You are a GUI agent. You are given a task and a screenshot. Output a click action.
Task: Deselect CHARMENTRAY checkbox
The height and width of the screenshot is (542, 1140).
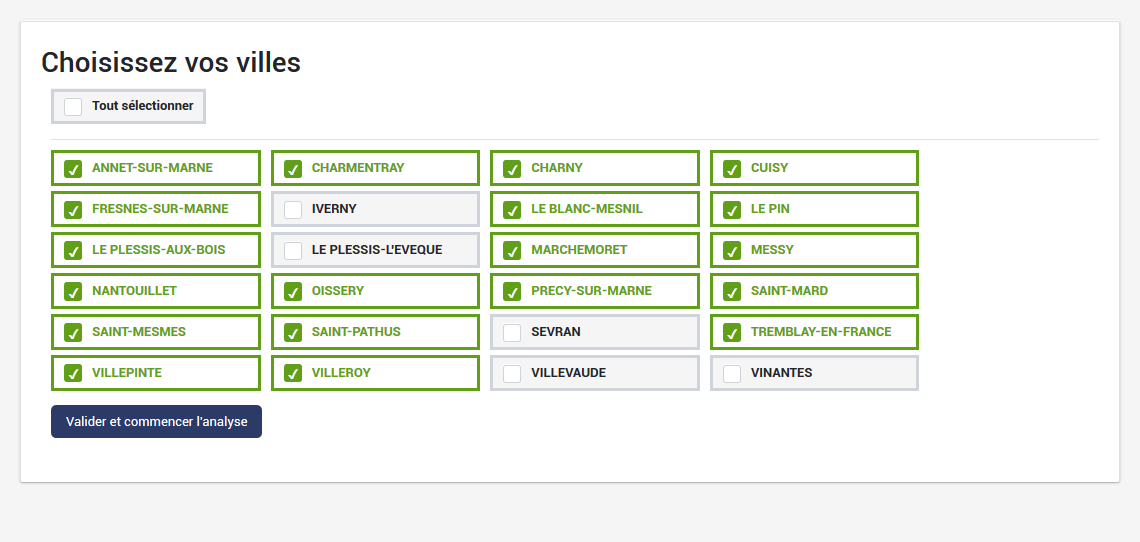coord(293,169)
